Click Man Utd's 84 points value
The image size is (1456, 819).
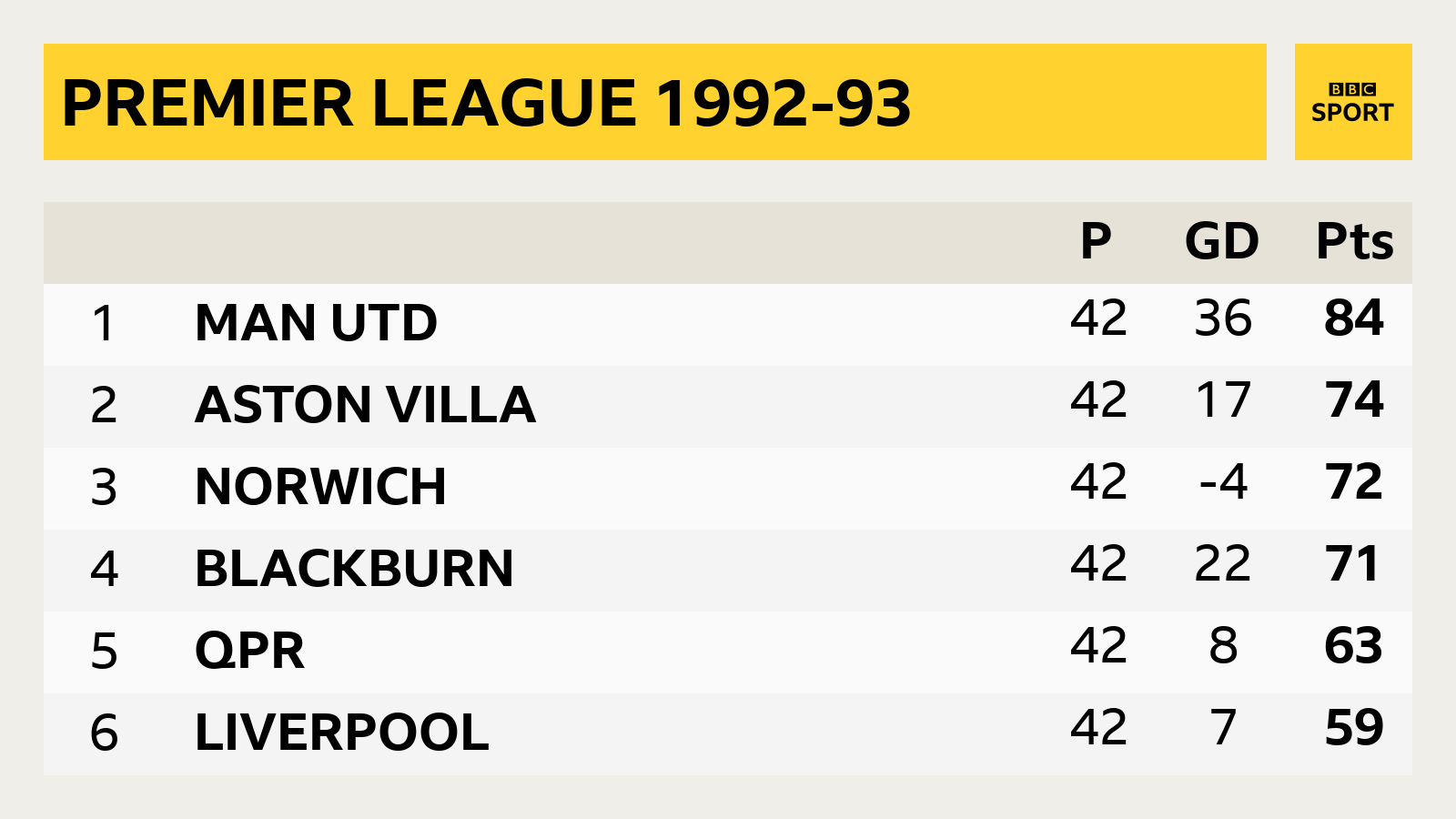point(1354,318)
